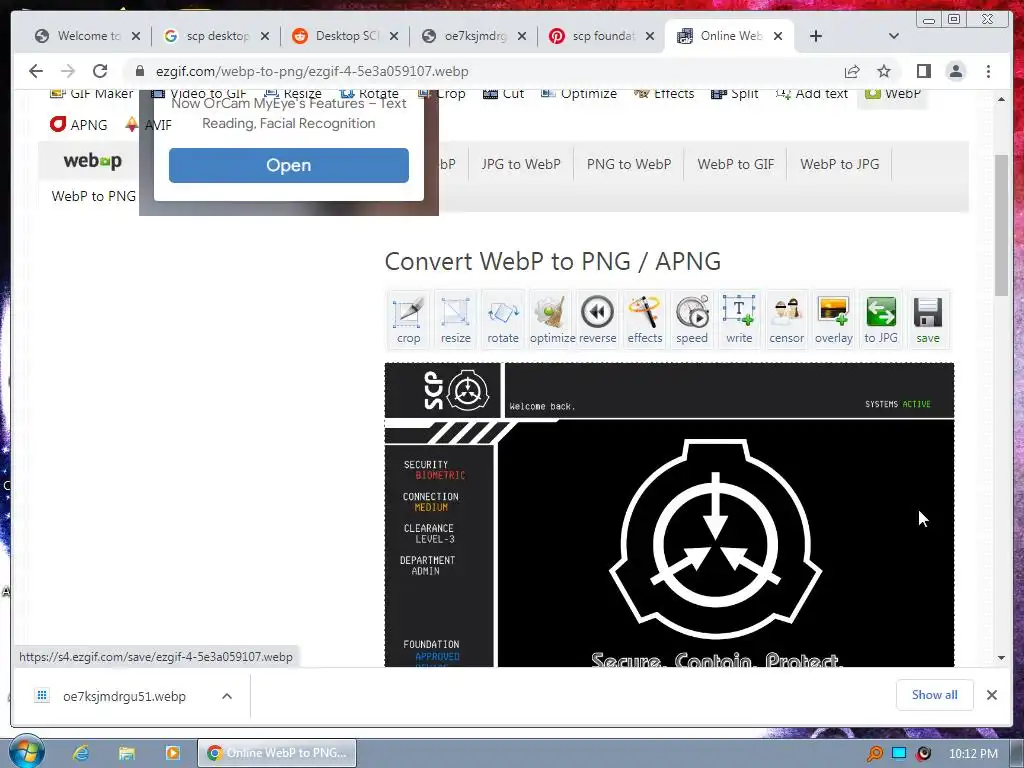Select the ezgif reverse tool

tap(597, 319)
